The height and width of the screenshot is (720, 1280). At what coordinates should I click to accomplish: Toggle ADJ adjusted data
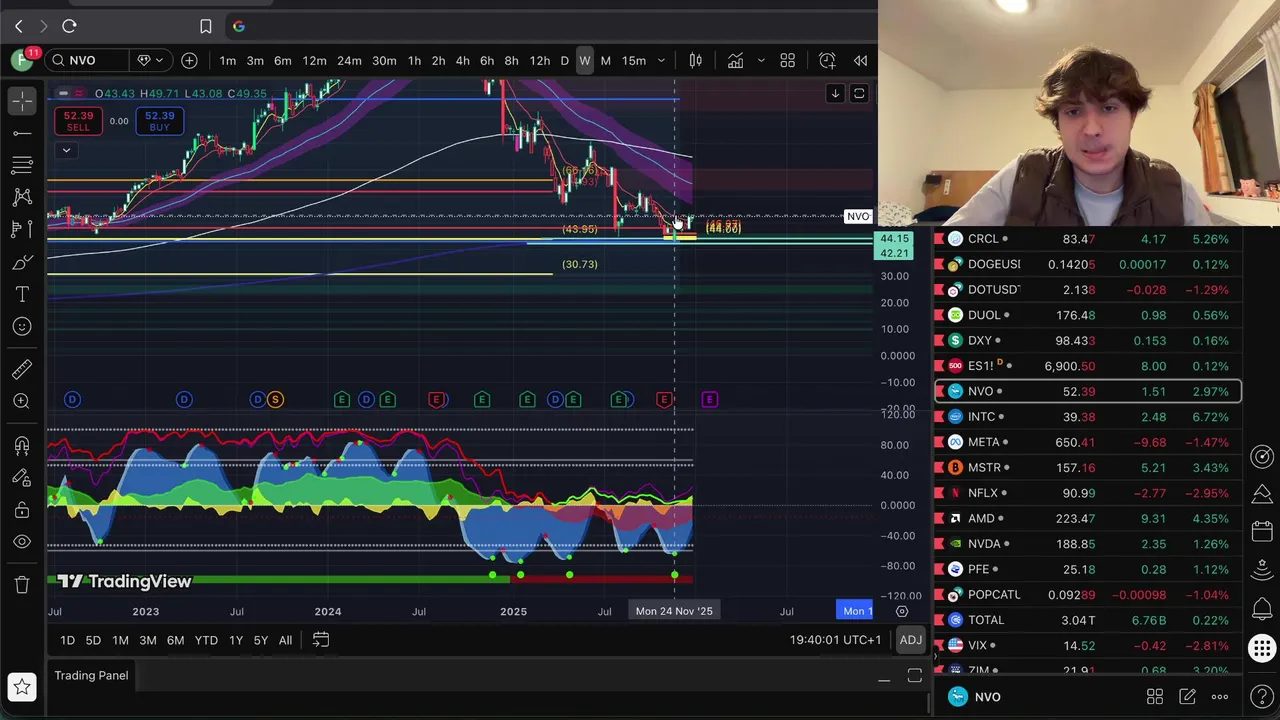[x=910, y=640]
